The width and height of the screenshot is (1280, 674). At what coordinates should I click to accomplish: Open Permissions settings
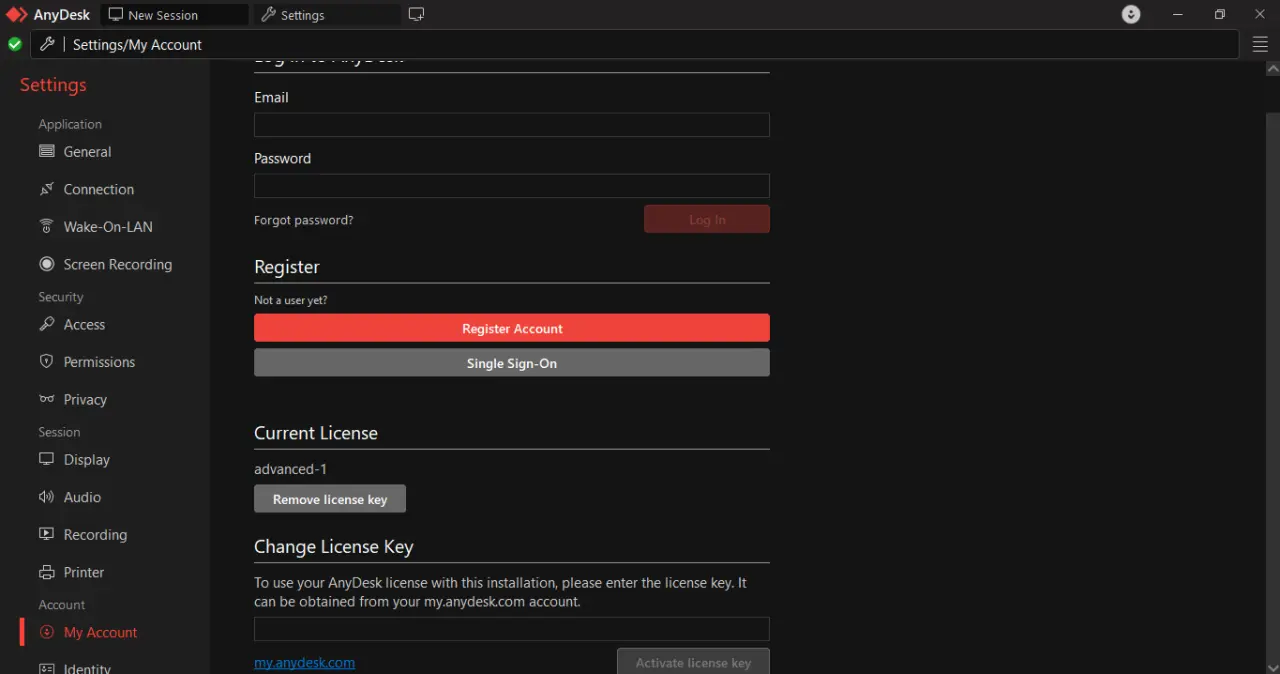99,362
